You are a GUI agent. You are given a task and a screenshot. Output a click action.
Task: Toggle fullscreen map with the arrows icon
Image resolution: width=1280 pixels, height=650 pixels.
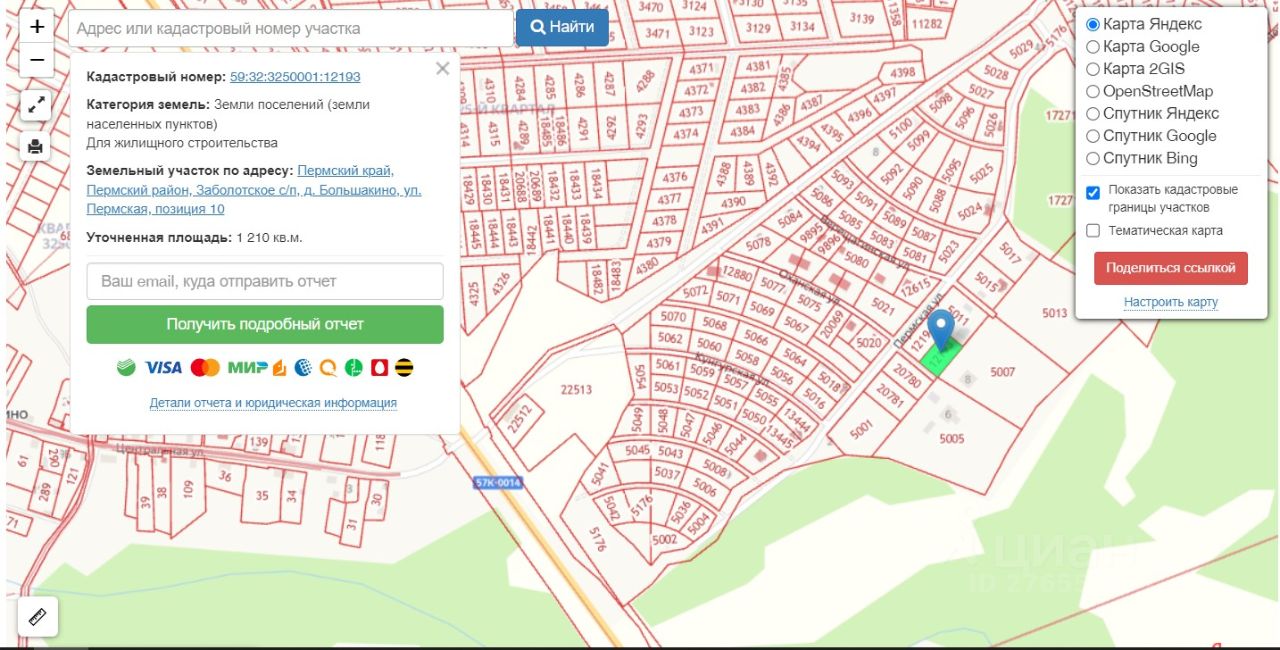click(x=36, y=104)
